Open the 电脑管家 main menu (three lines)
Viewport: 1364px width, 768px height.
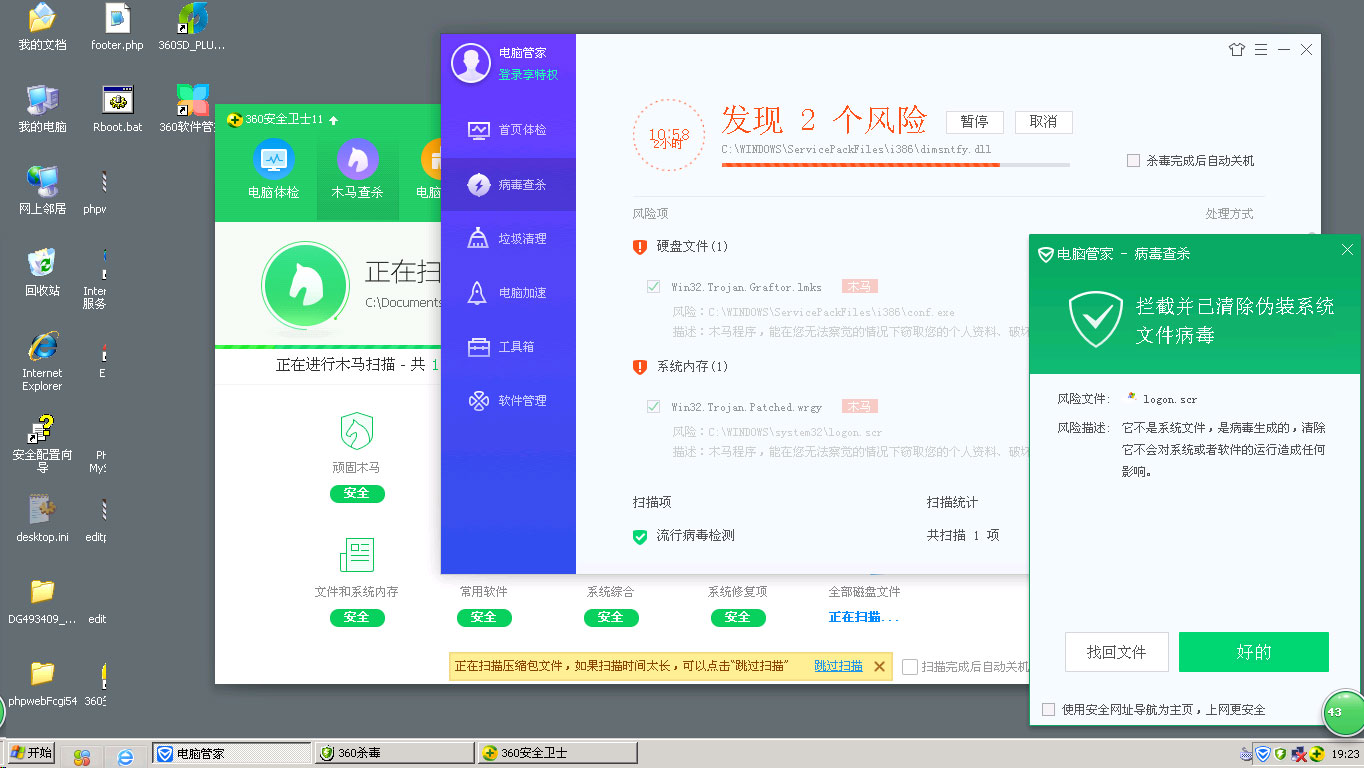[x=1261, y=49]
